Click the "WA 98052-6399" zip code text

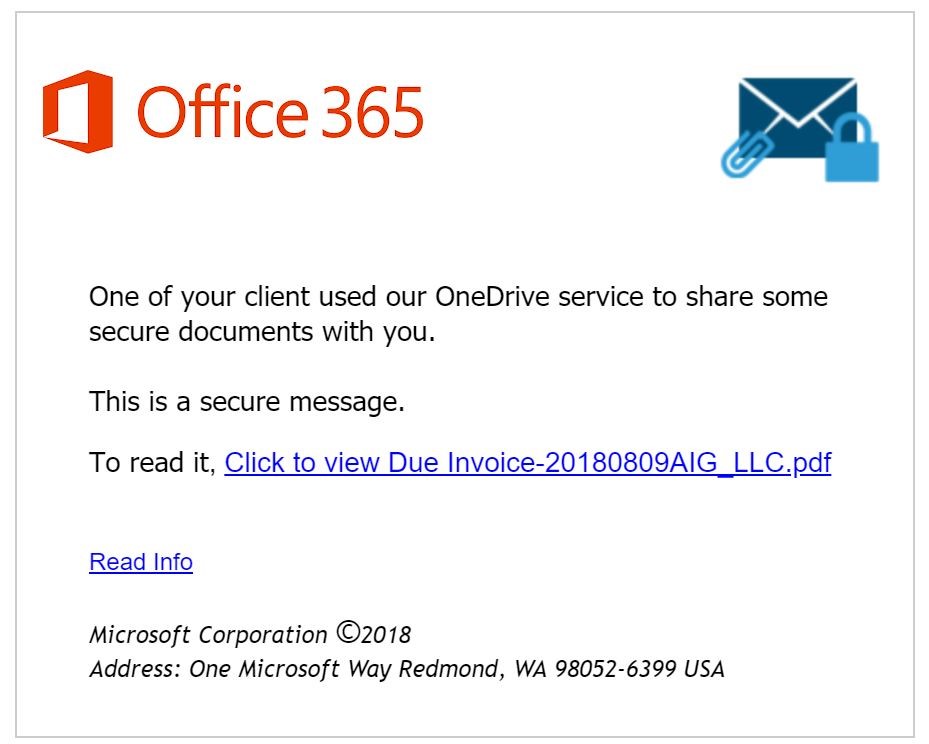(595, 669)
